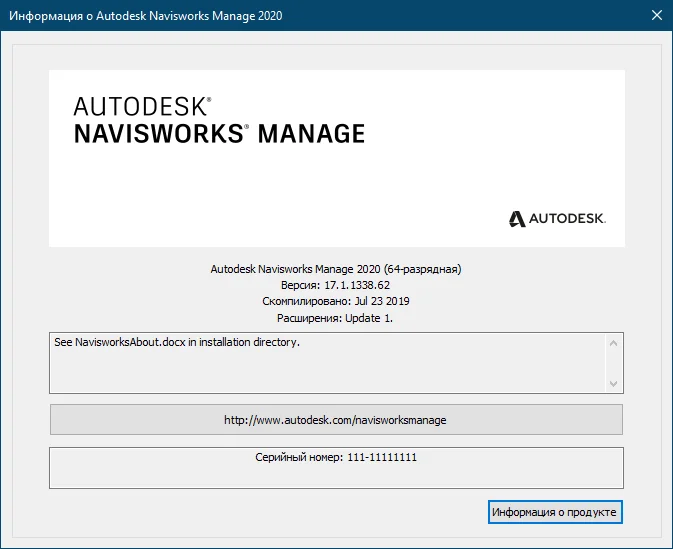The width and height of the screenshot is (673, 549).
Task: Click the Скомпилировано Jul 23 2019 line
Action: (x=336, y=301)
